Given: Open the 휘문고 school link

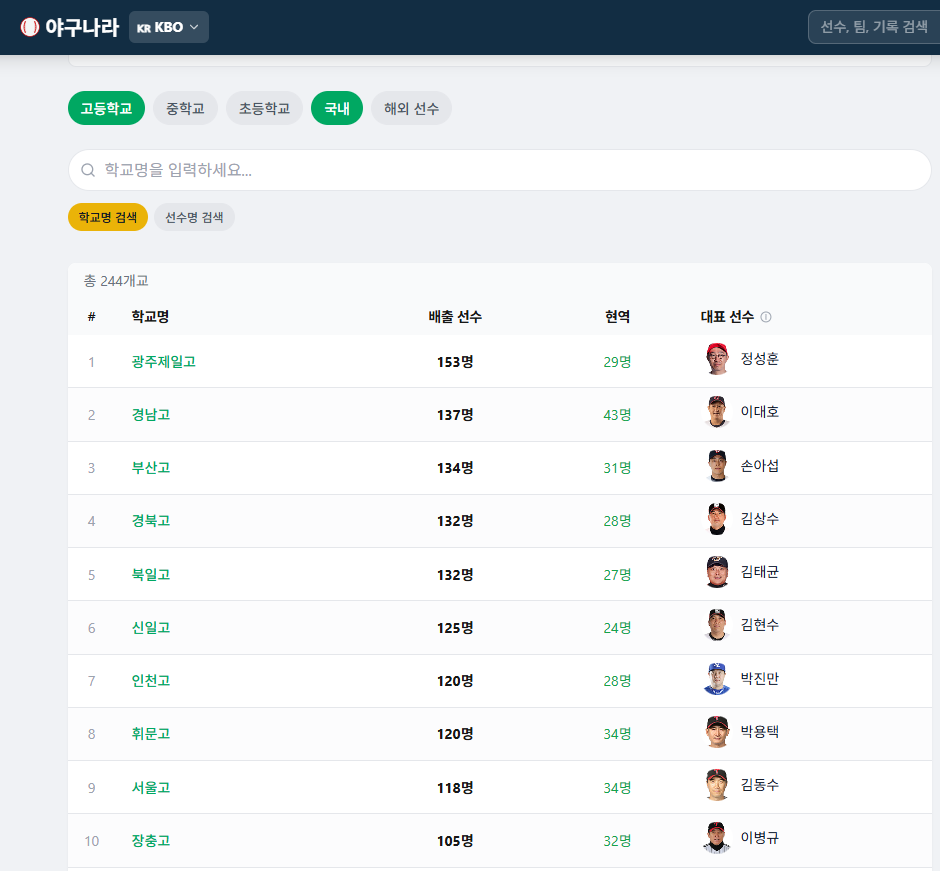Looking at the screenshot, I should 151,734.
